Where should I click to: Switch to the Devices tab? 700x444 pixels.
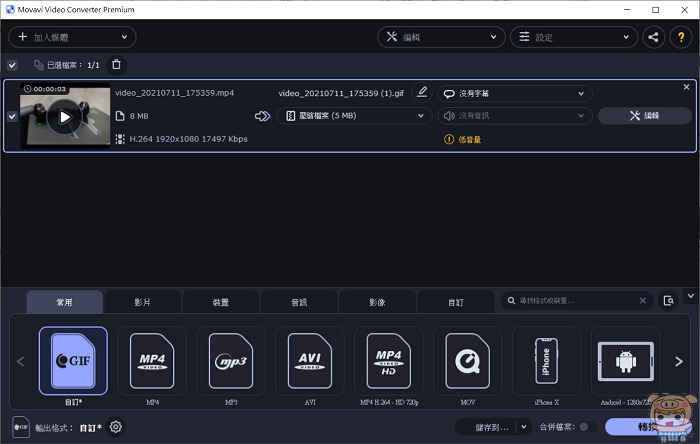(x=221, y=302)
